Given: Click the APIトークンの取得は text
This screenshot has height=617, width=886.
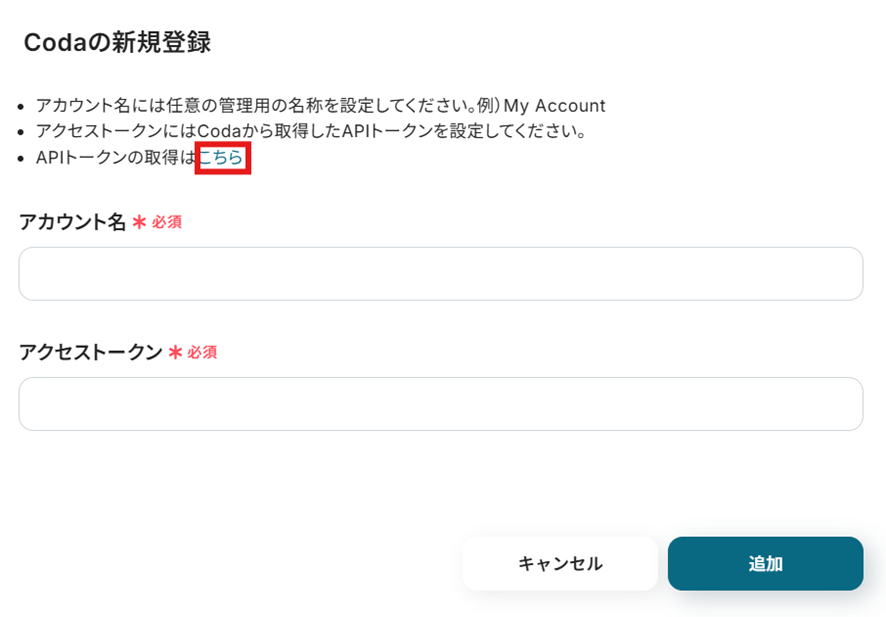Looking at the screenshot, I should coord(115,157).
